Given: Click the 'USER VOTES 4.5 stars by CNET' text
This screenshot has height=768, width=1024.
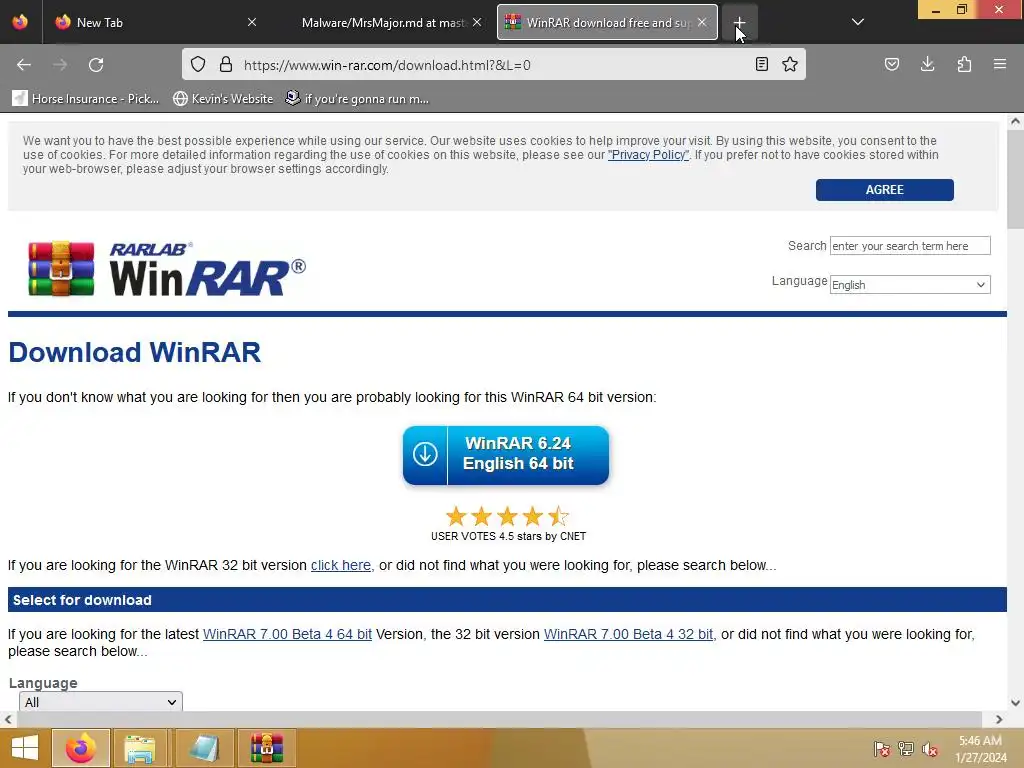Looking at the screenshot, I should (508, 536).
